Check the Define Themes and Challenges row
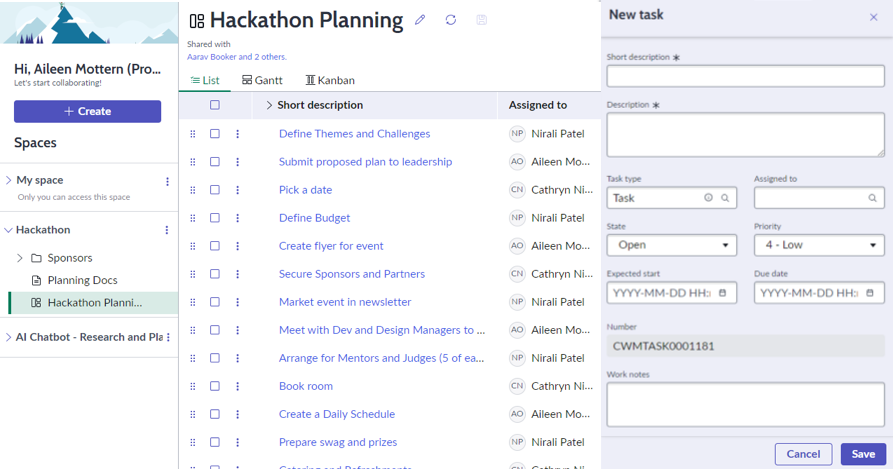Viewport: 893px width, 469px height. [x=215, y=134]
